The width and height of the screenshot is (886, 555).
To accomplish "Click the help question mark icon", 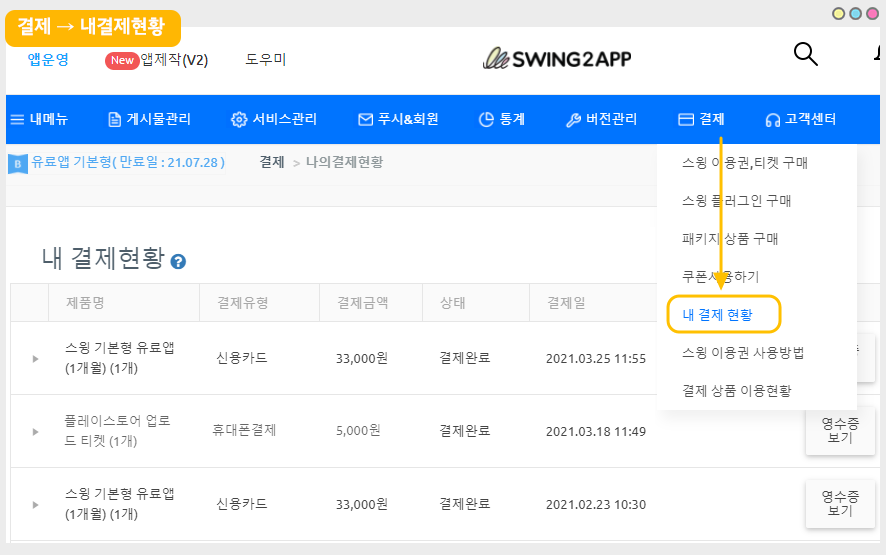I will point(178,262).
